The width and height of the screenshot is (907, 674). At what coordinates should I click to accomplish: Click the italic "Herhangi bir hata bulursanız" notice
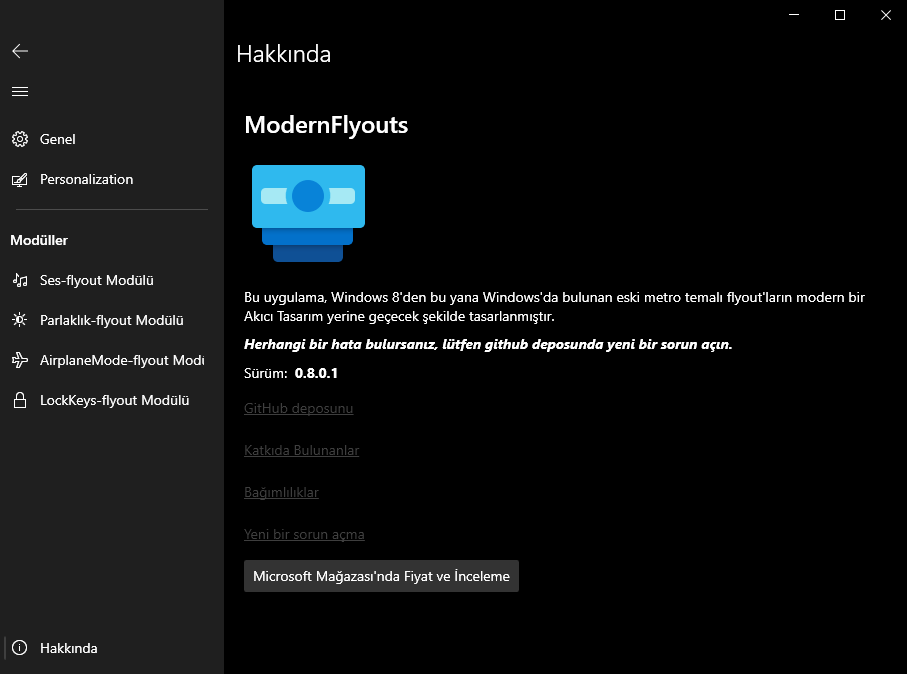pos(488,344)
